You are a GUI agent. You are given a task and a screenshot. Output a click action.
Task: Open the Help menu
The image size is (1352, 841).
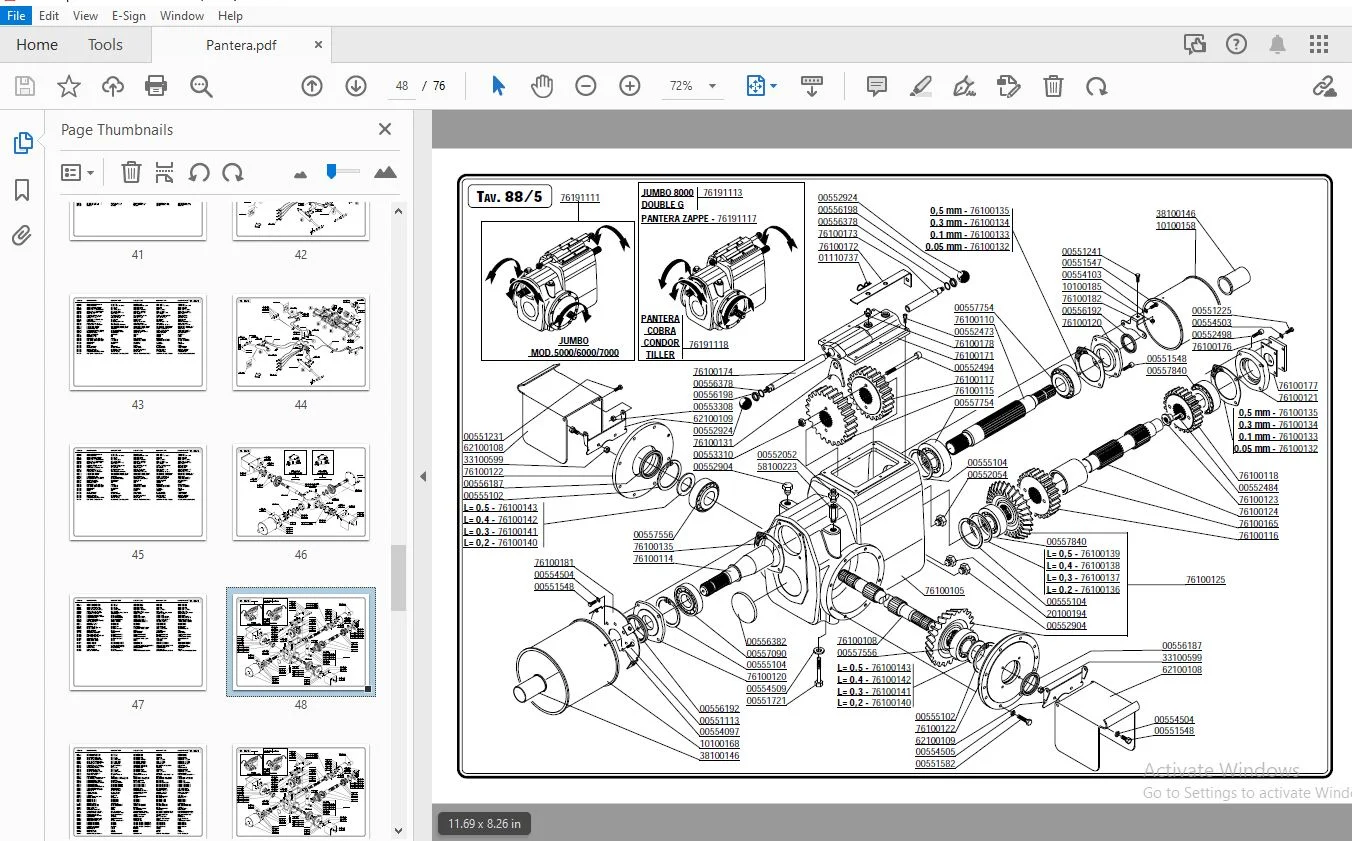(230, 15)
